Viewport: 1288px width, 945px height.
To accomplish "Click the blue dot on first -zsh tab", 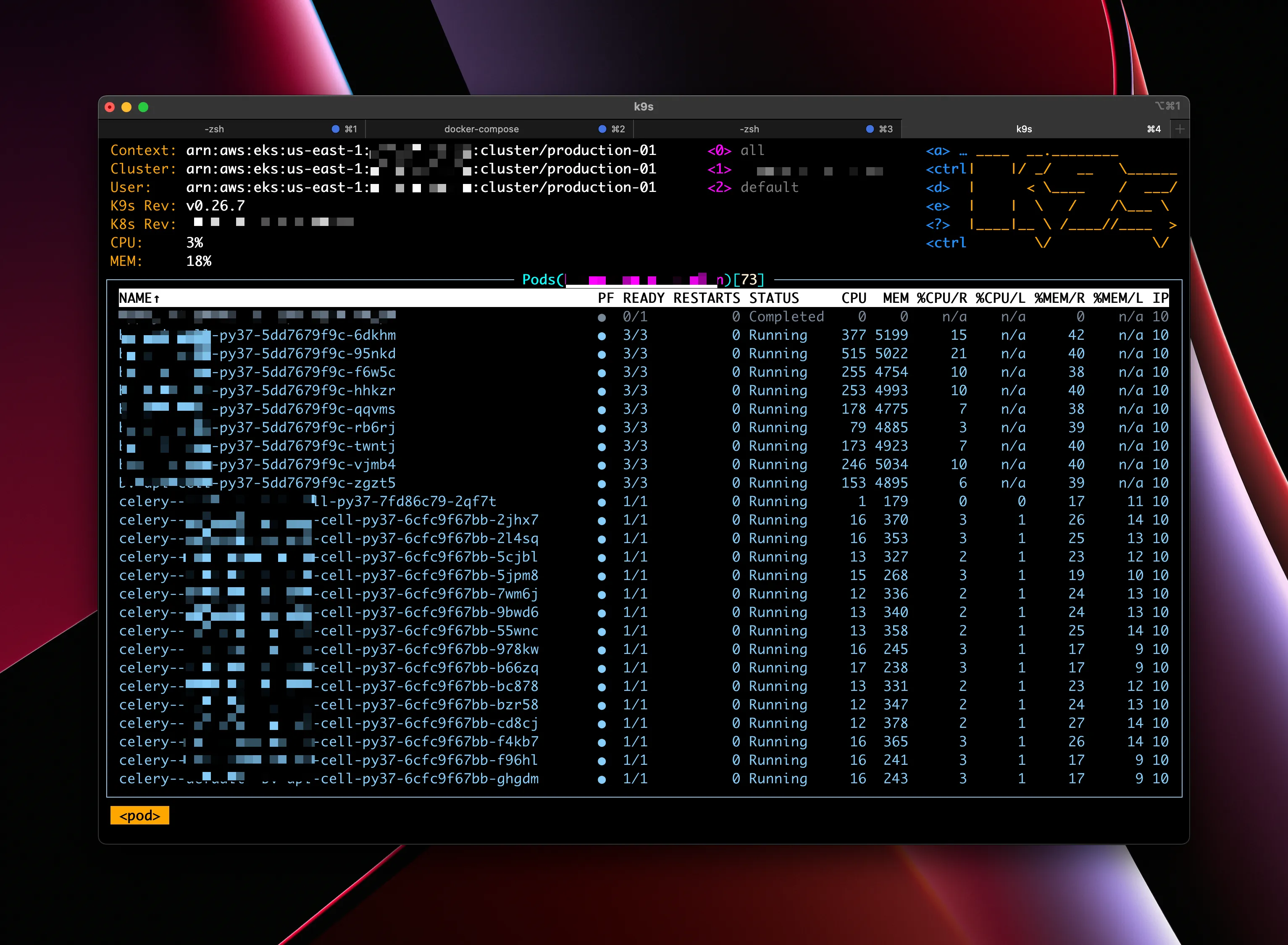I will (x=336, y=129).
